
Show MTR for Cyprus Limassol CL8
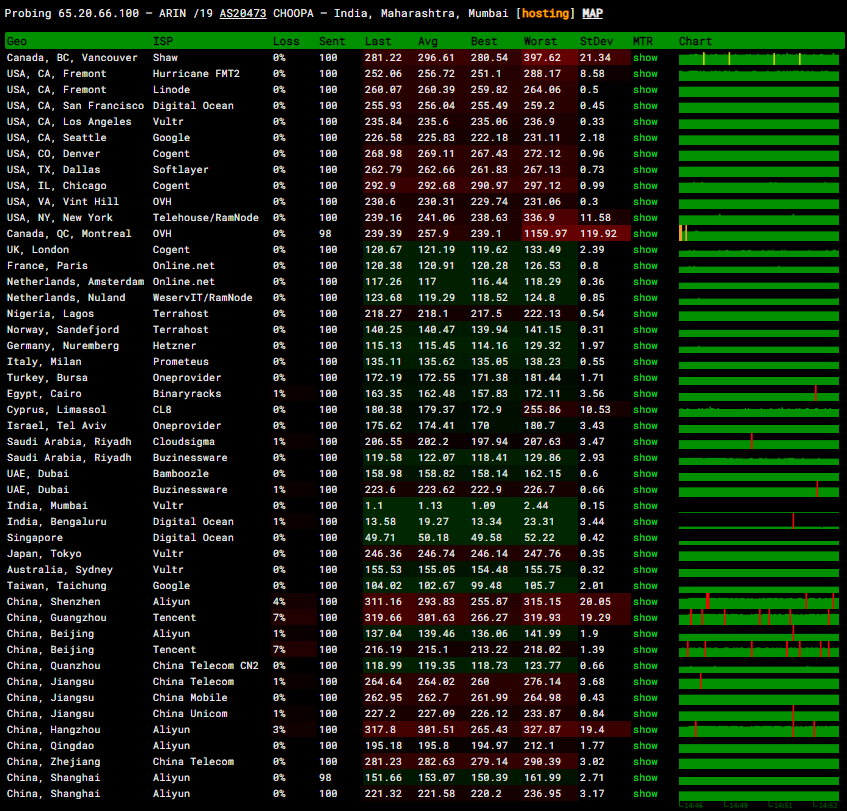[x=645, y=410]
